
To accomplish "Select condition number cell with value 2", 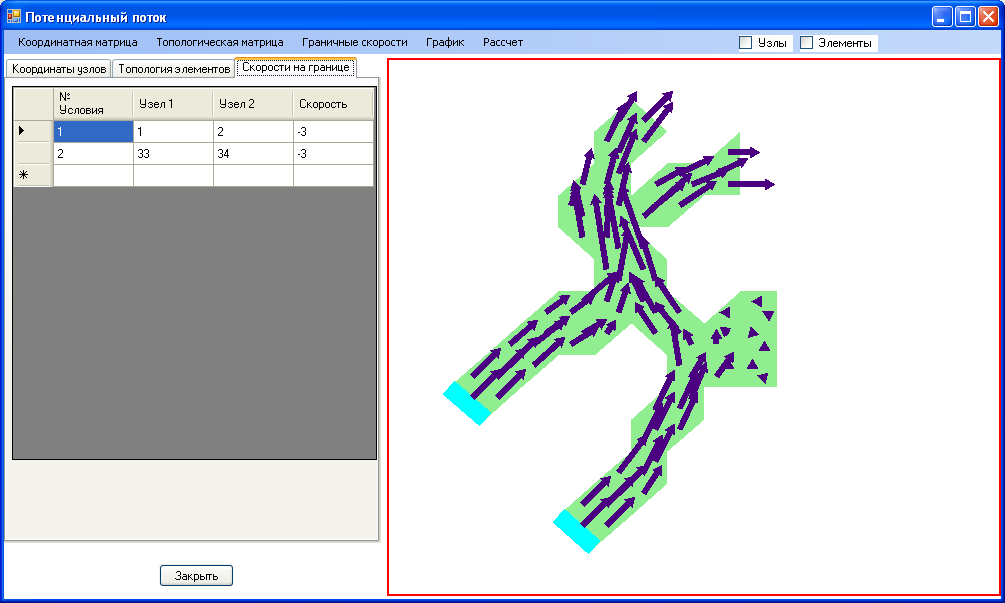I will click(x=93, y=154).
